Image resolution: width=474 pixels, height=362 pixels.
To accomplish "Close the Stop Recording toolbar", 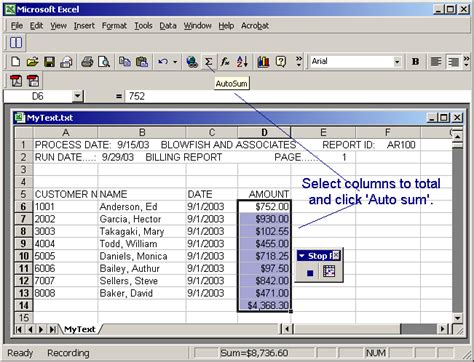I will [336, 256].
